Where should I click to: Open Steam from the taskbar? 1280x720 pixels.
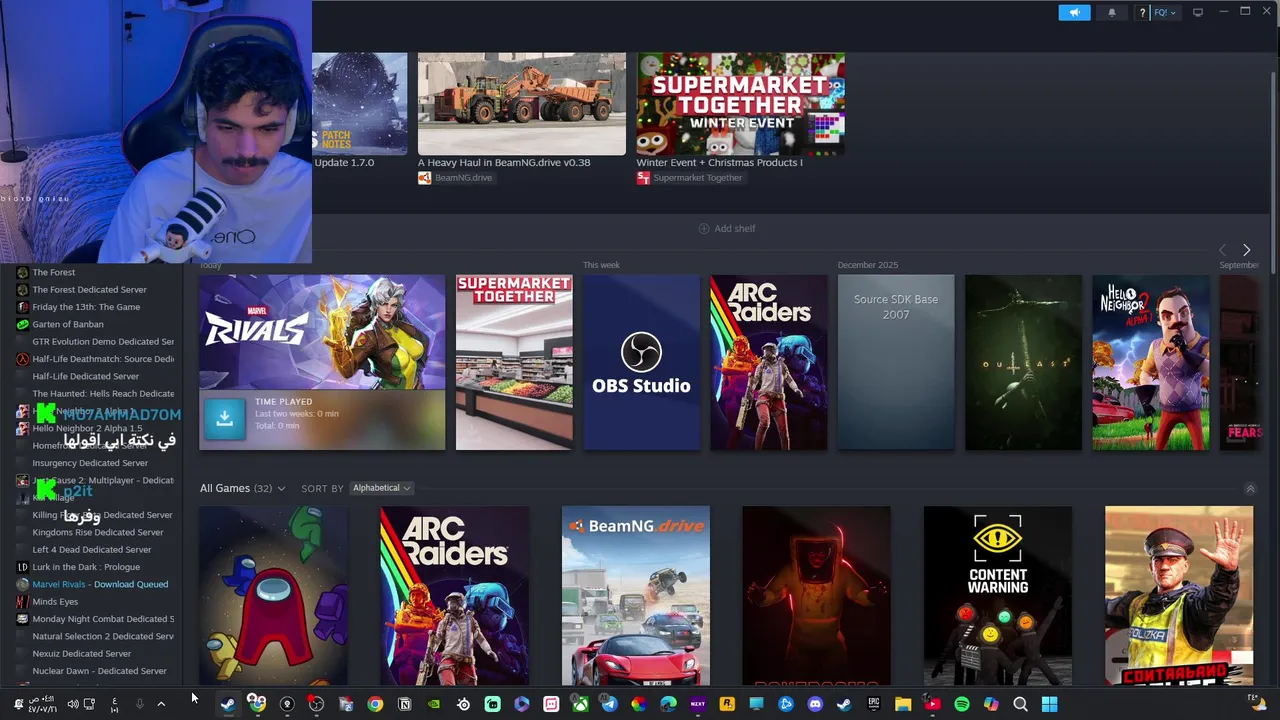pos(228,704)
